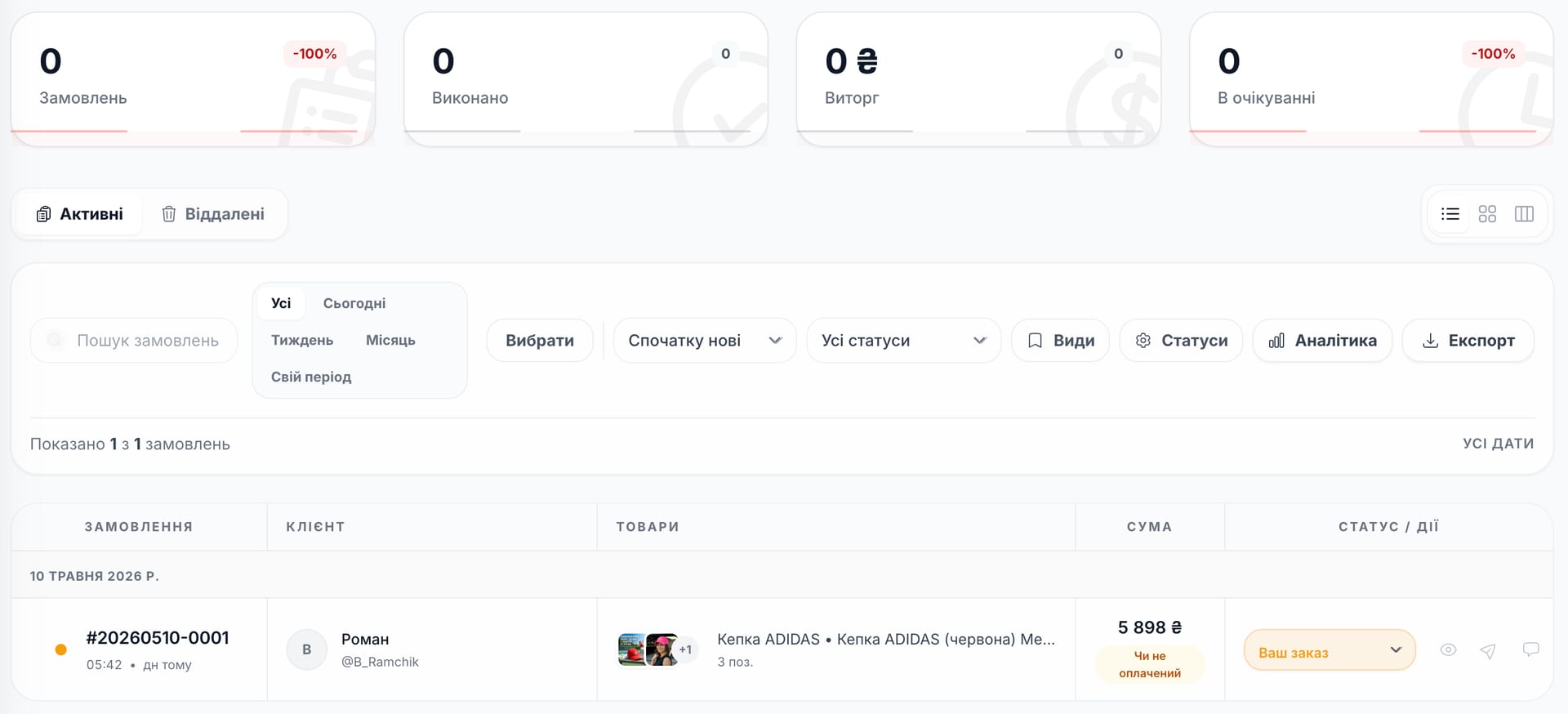Open the Віддалені tab

pos(213,214)
